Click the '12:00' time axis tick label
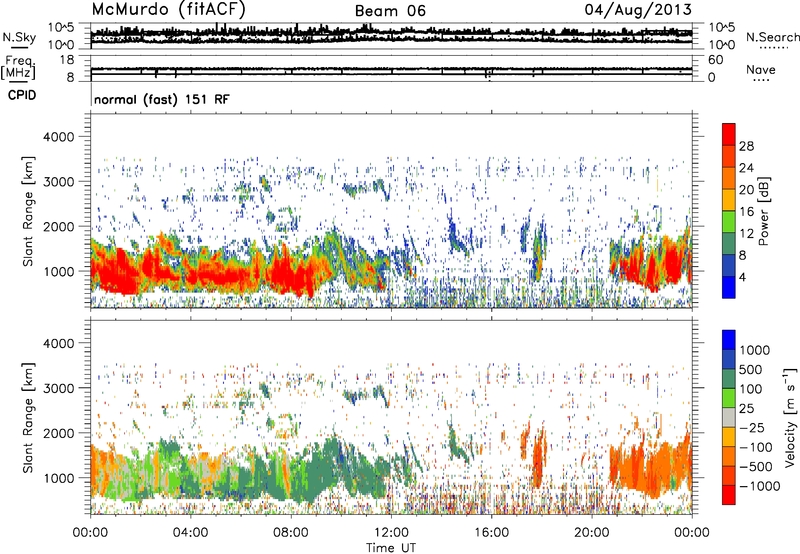This screenshot has width=800, height=554. point(391,533)
